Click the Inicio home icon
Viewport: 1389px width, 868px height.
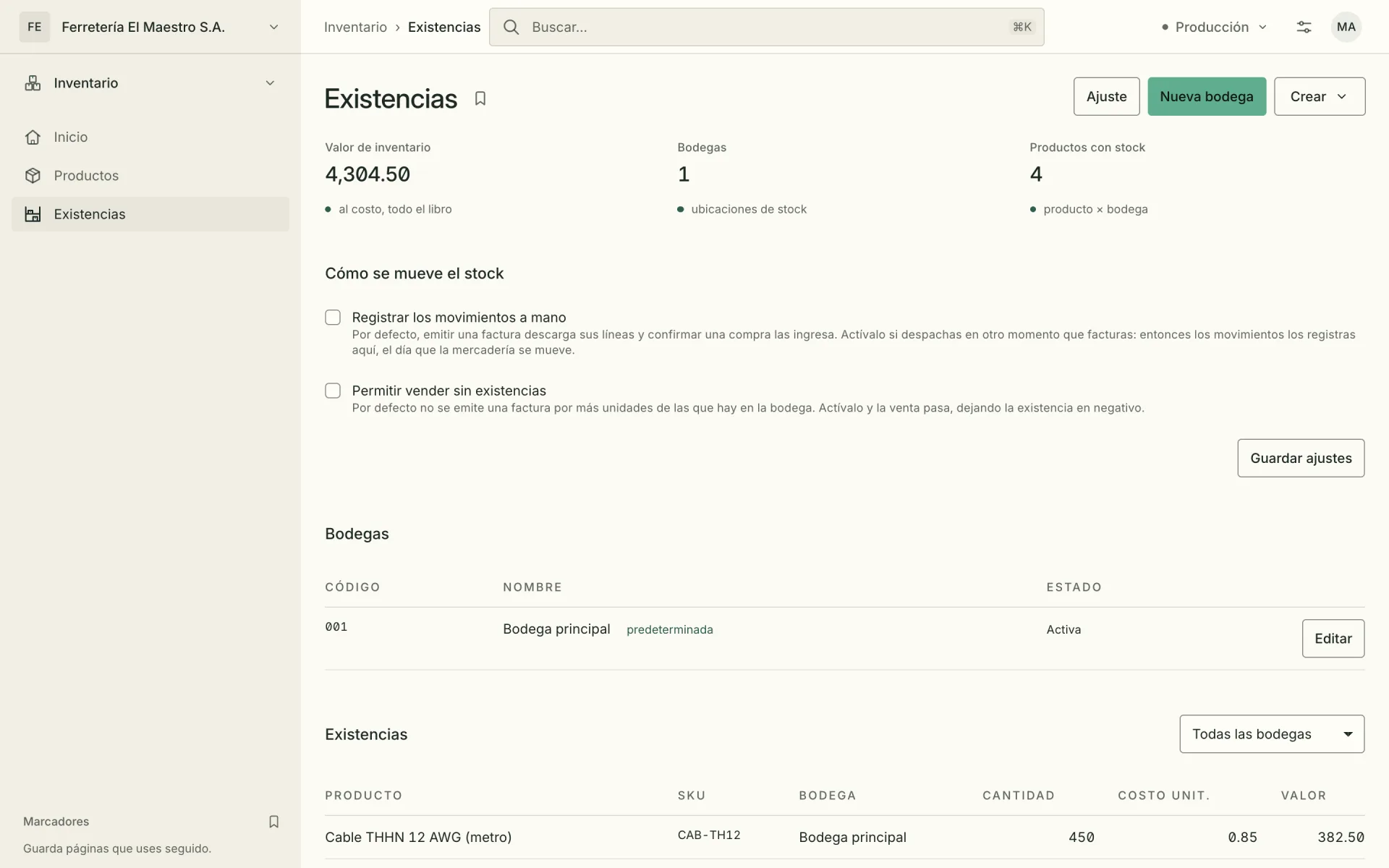(x=33, y=137)
